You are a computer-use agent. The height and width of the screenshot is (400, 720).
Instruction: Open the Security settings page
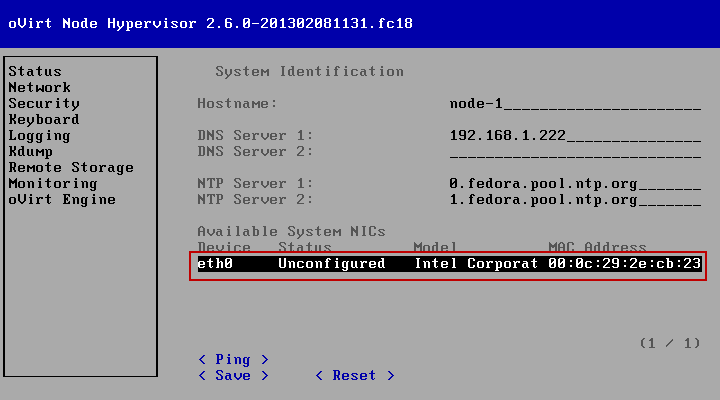coord(44,104)
